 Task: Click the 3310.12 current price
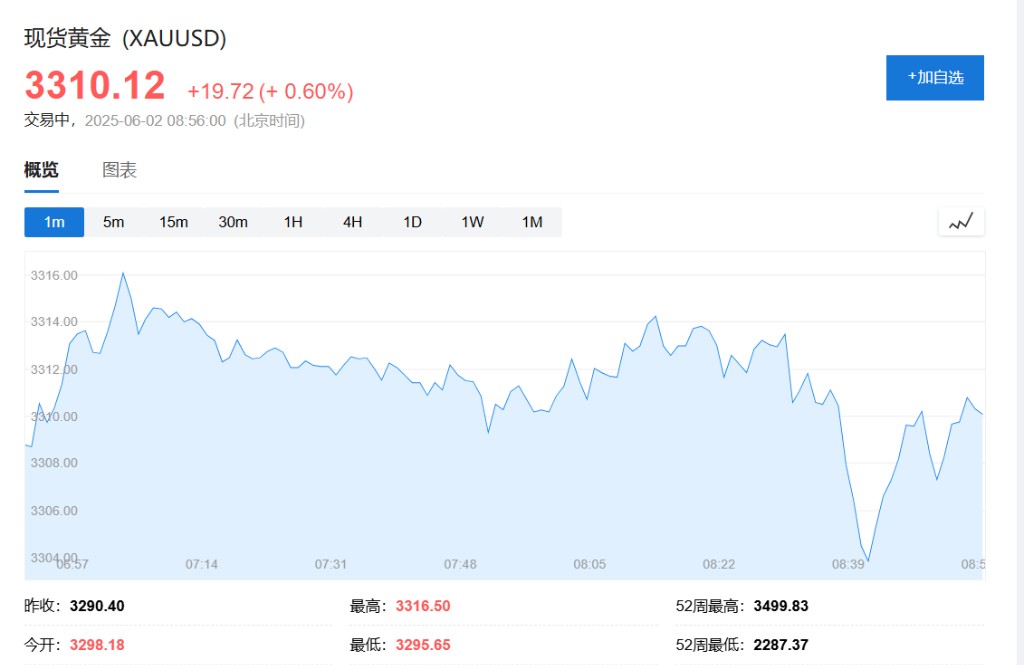[x=95, y=86]
